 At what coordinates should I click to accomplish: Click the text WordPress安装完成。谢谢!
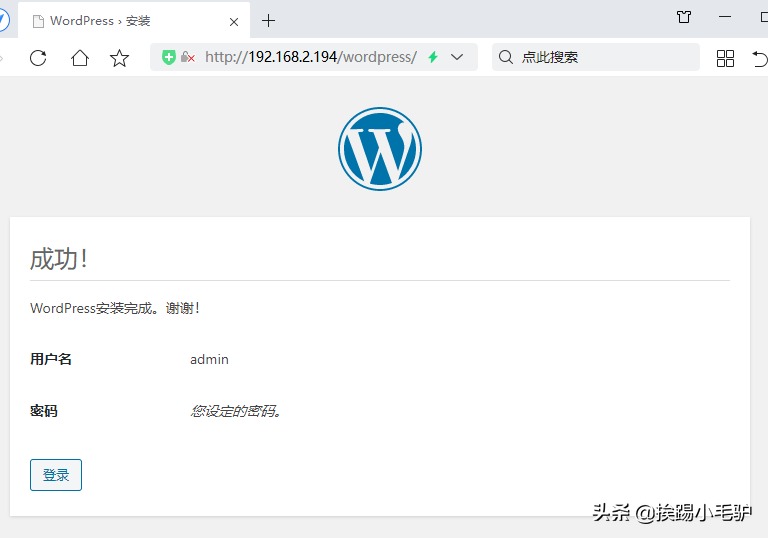[x=115, y=308]
